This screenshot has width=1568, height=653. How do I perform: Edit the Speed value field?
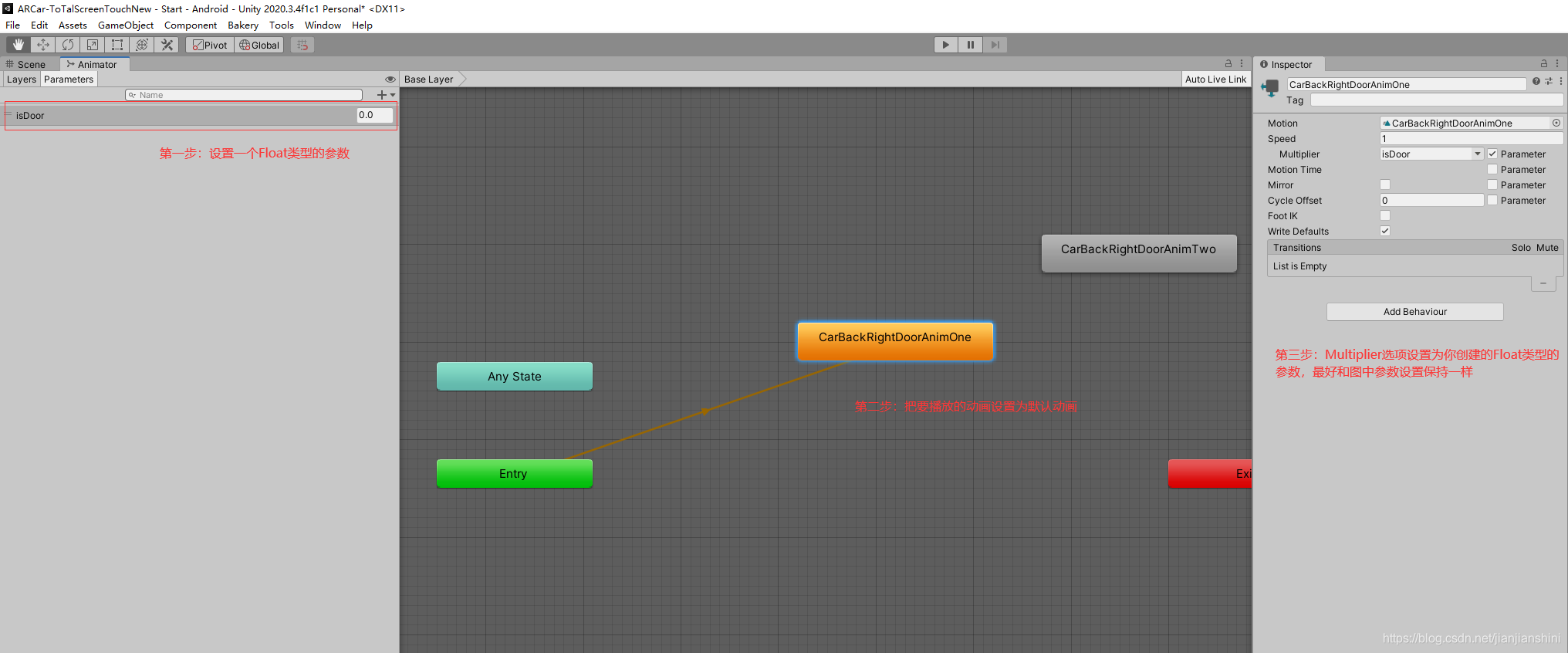click(x=1472, y=138)
